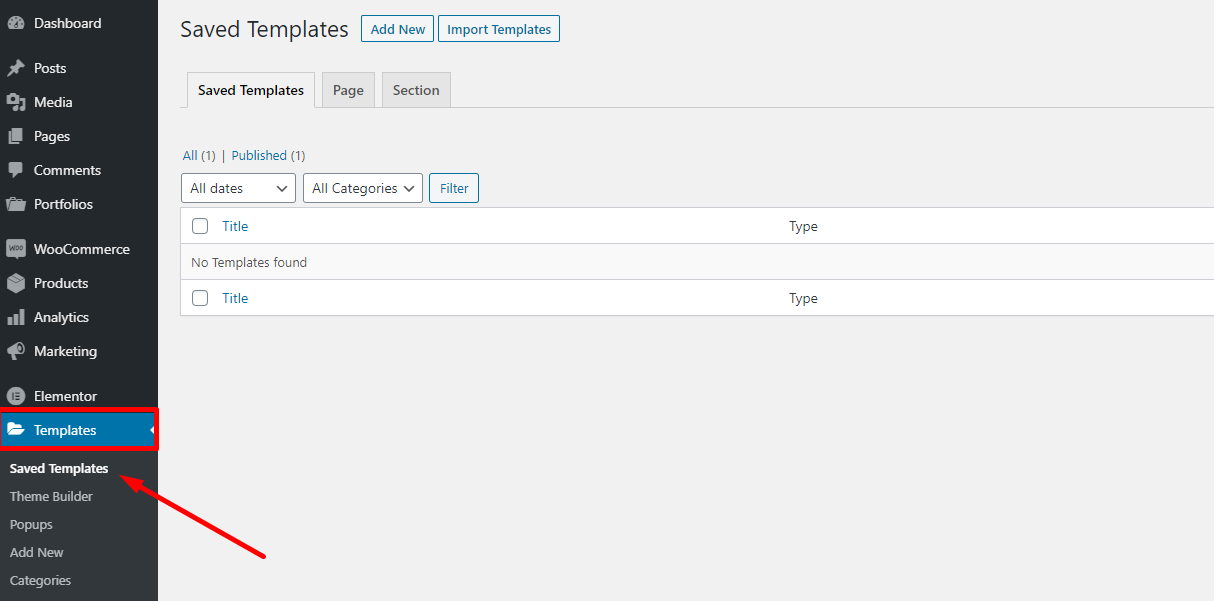Click the Add New button by the heading
This screenshot has height=601, width=1214.
coord(398,29)
